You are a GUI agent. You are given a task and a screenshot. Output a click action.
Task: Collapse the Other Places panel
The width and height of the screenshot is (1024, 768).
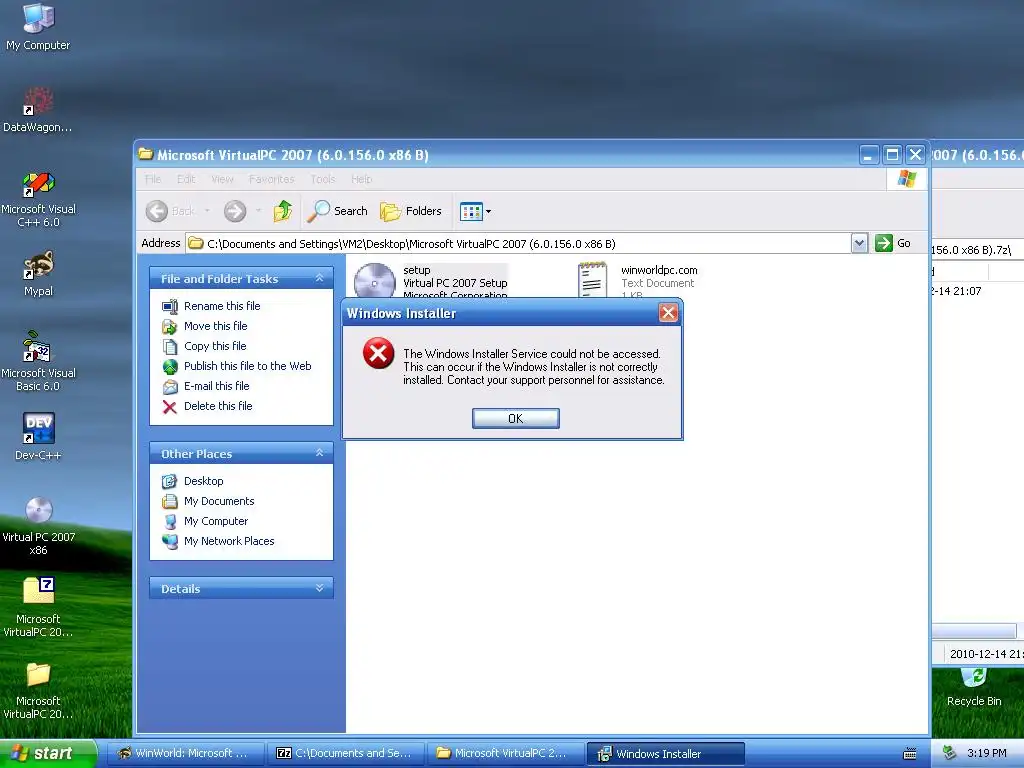pos(319,453)
